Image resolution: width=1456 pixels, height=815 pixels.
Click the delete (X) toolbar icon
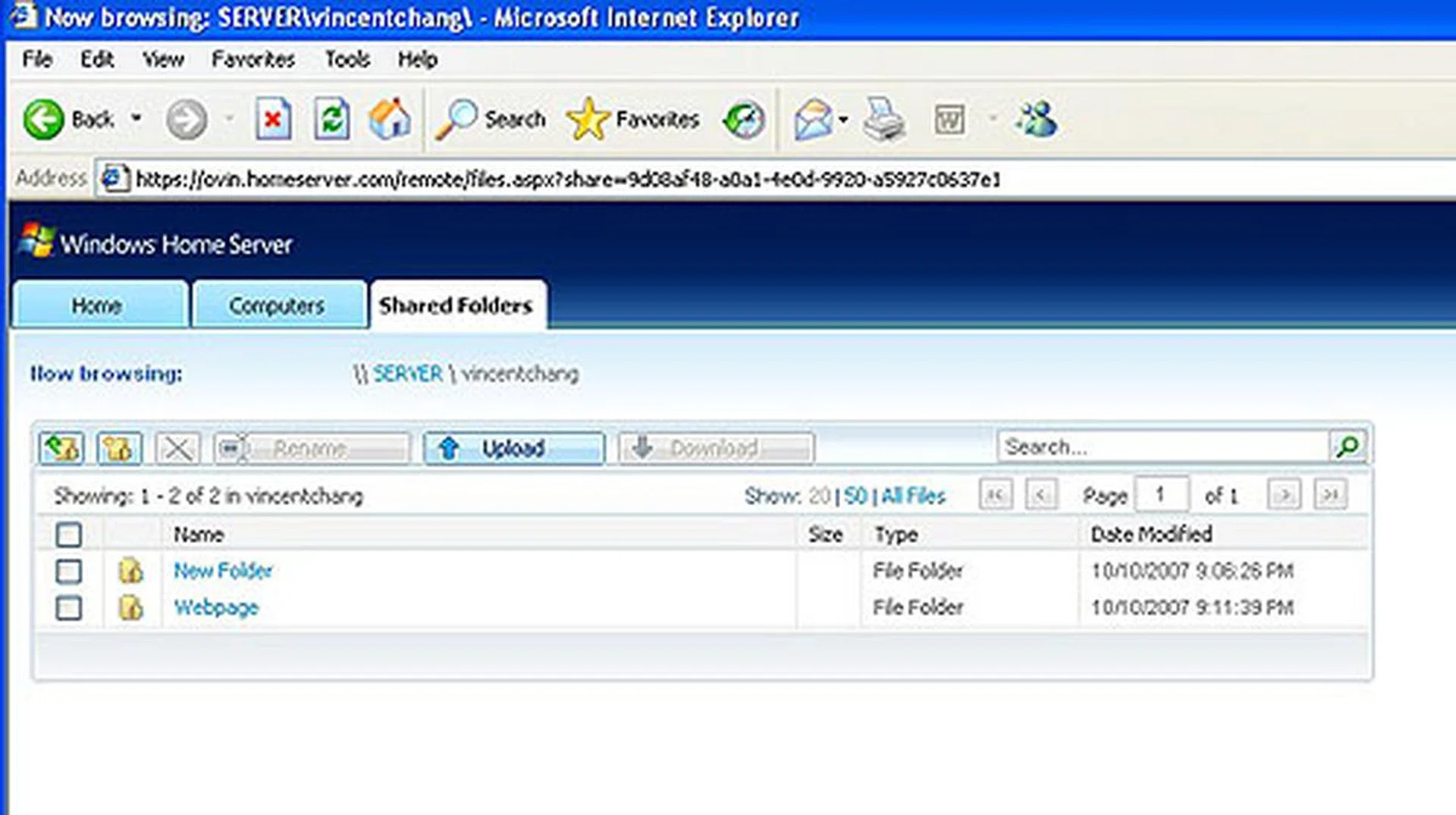(177, 447)
